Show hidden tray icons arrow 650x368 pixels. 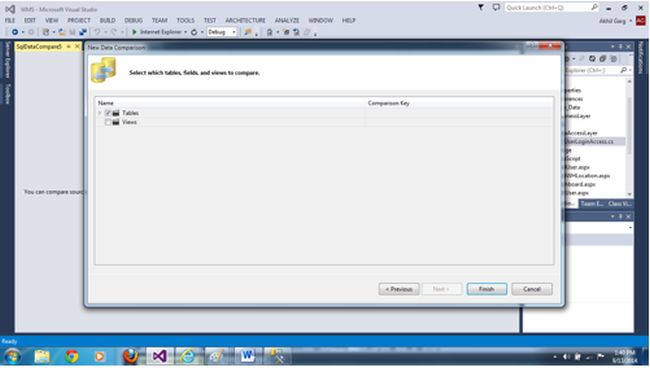[x=555, y=356]
